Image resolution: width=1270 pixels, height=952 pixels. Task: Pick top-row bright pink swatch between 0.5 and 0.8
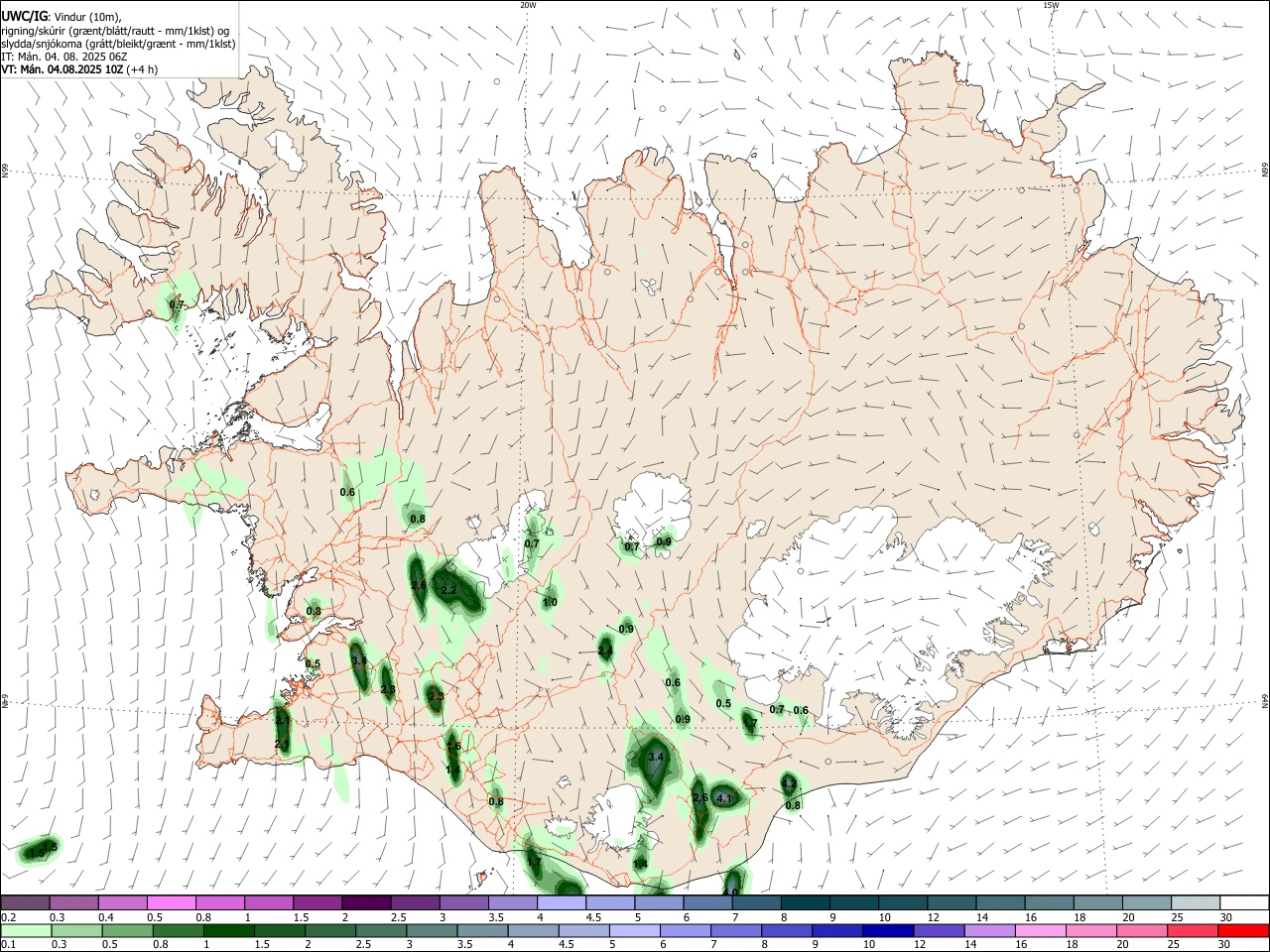pyautogui.click(x=171, y=902)
